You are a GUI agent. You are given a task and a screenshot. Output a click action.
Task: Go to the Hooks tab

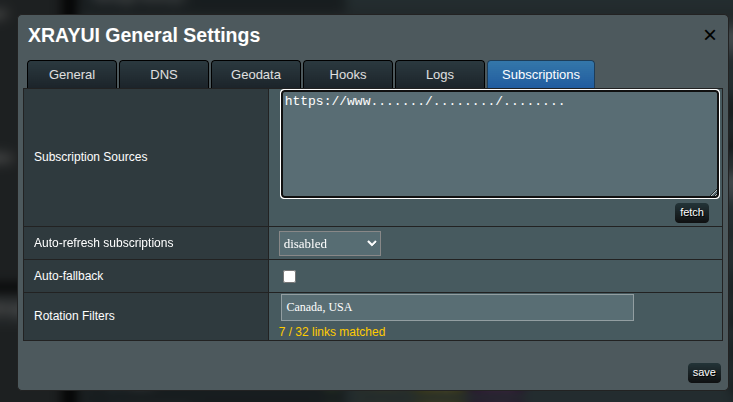348,74
